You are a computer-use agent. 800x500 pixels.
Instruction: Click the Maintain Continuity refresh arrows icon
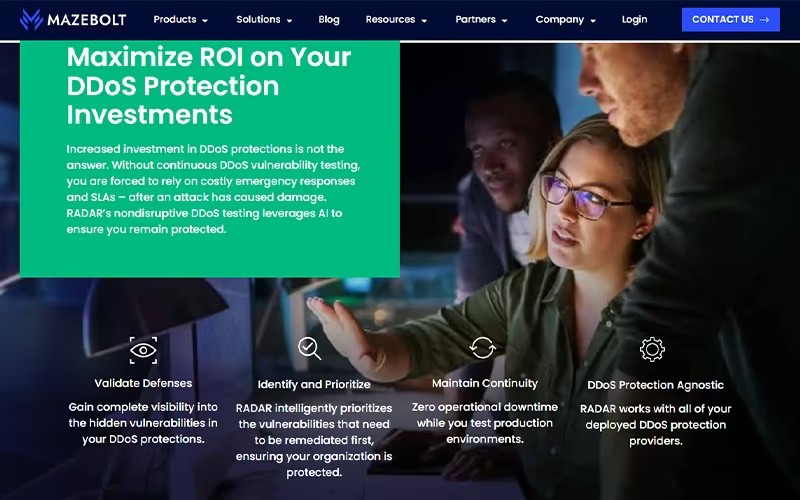[x=483, y=348]
